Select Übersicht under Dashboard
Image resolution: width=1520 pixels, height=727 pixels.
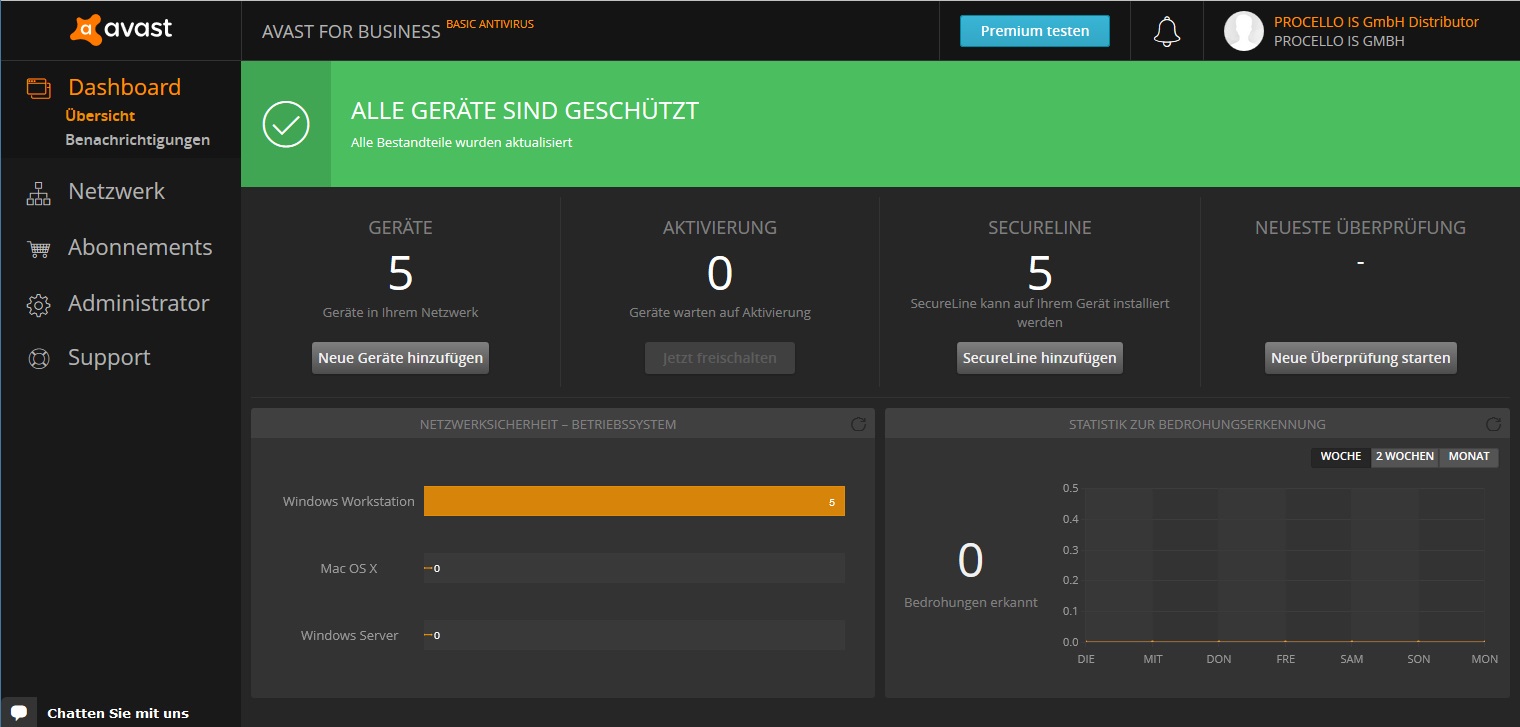(x=100, y=116)
